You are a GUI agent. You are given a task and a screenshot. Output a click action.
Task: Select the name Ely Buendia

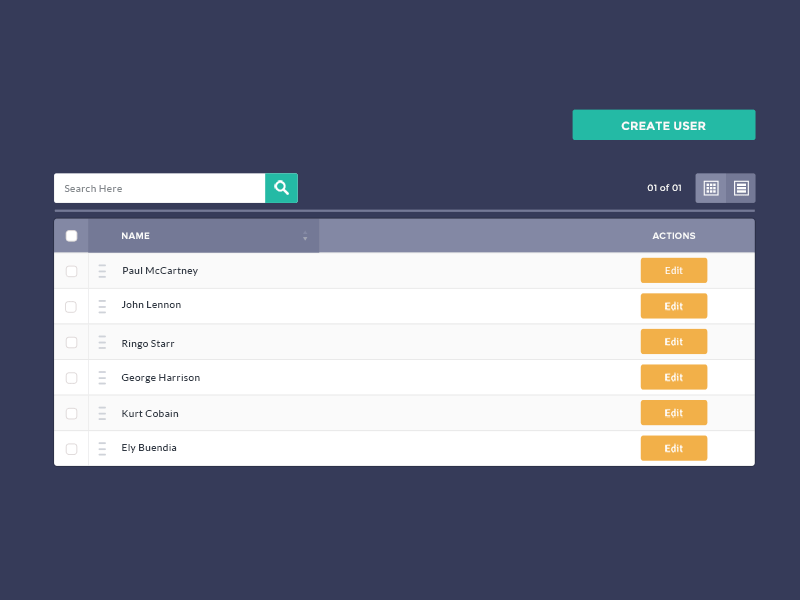pyautogui.click(x=149, y=448)
